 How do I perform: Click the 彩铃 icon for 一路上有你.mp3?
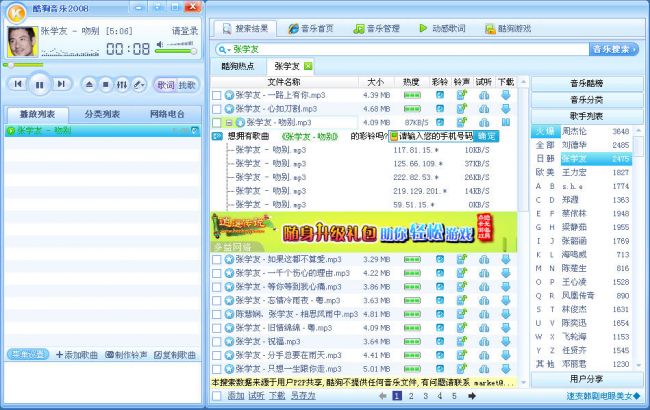point(440,95)
